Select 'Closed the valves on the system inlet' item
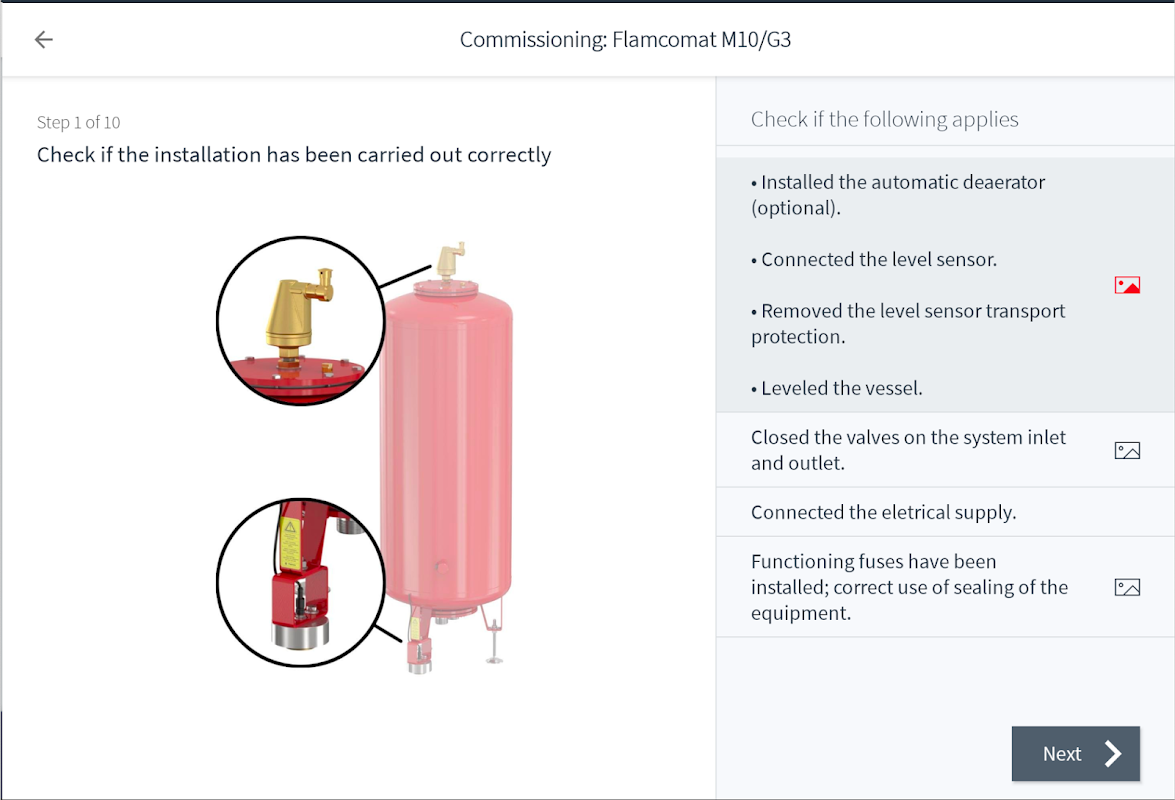This screenshot has height=800, width=1175. (x=908, y=450)
